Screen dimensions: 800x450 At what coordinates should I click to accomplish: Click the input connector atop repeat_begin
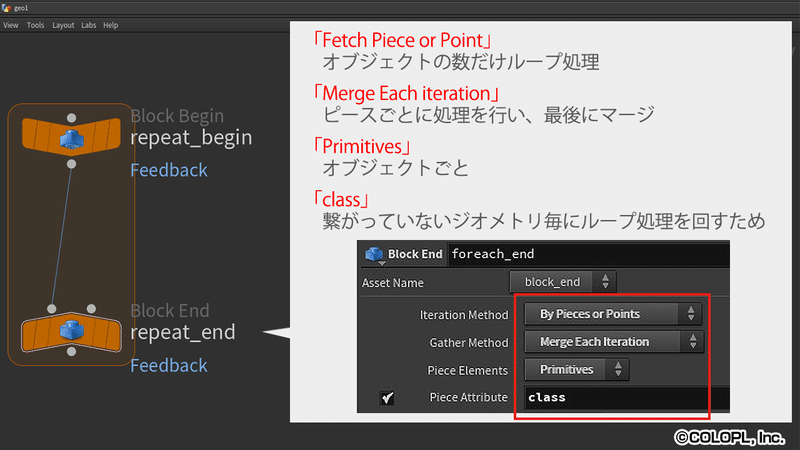coord(71,118)
